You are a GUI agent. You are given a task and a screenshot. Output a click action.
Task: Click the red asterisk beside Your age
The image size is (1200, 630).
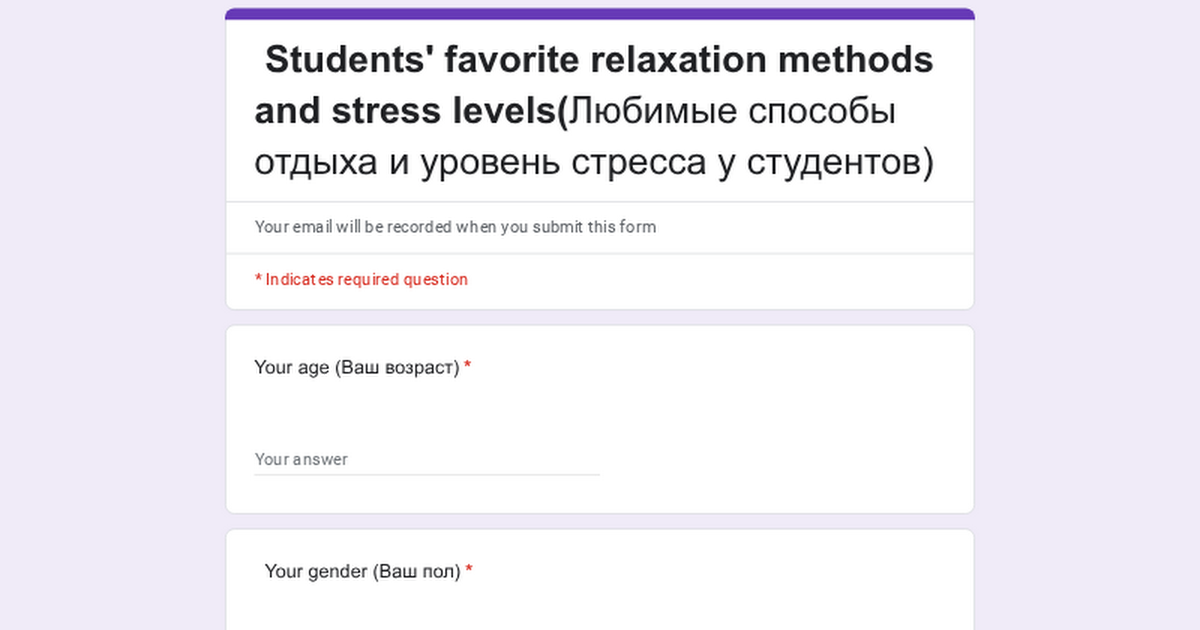[467, 368]
